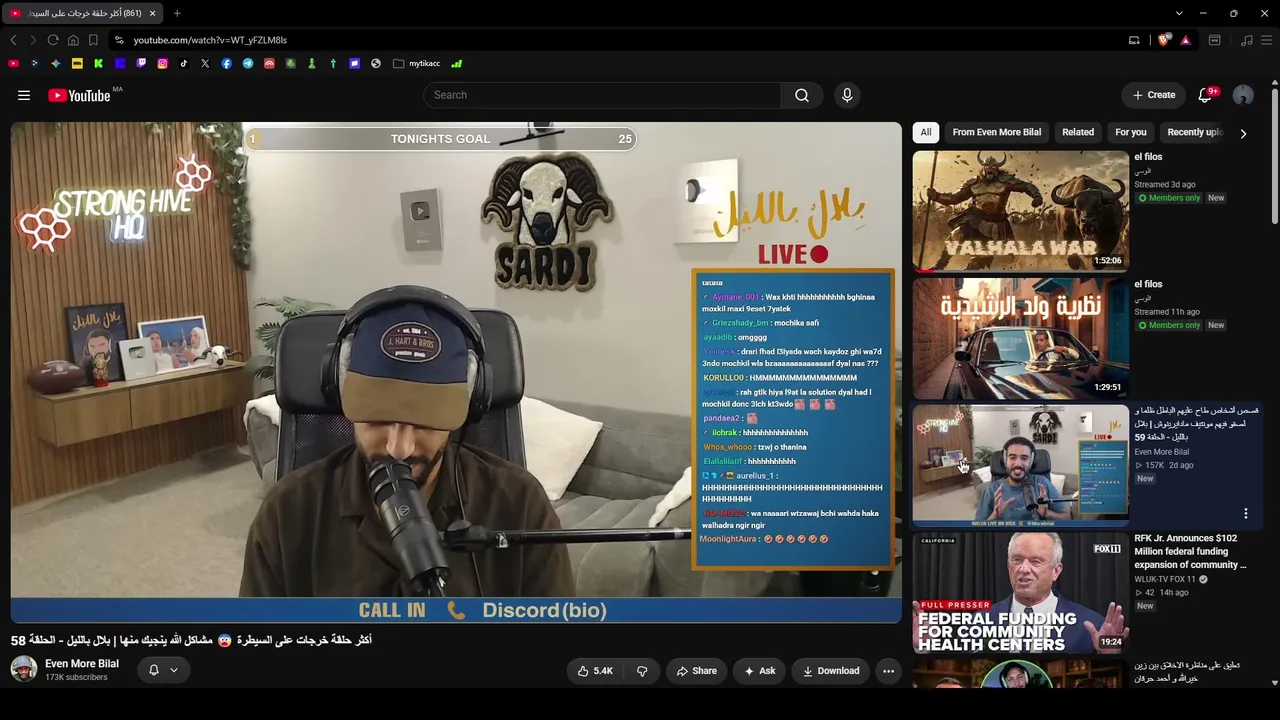Open the 1:29:51 el filos thumbnail

(1020, 338)
